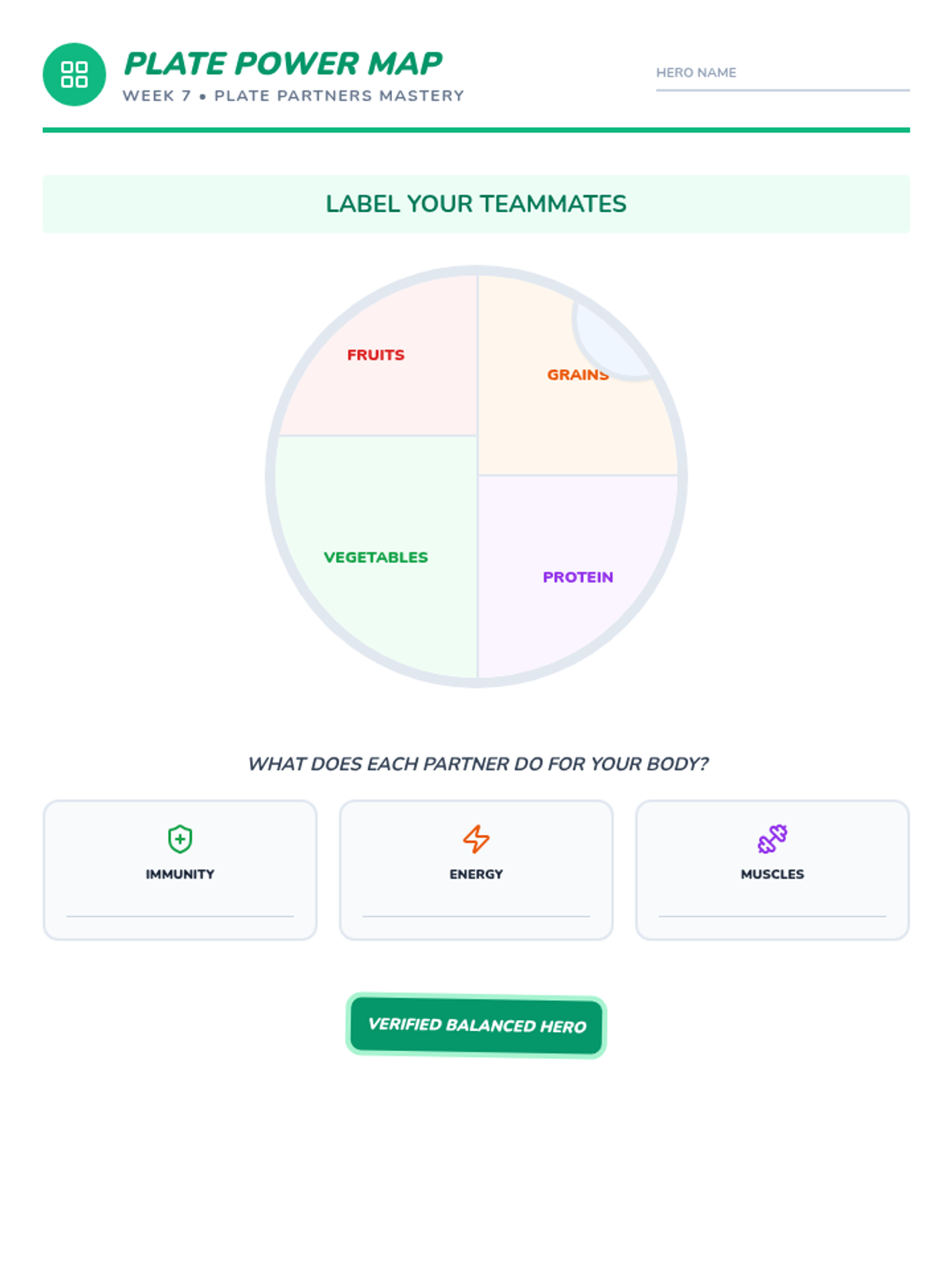952x1270 pixels.
Task: Click the ENERGY card label
Action: pyautogui.click(x=476, y=874)
